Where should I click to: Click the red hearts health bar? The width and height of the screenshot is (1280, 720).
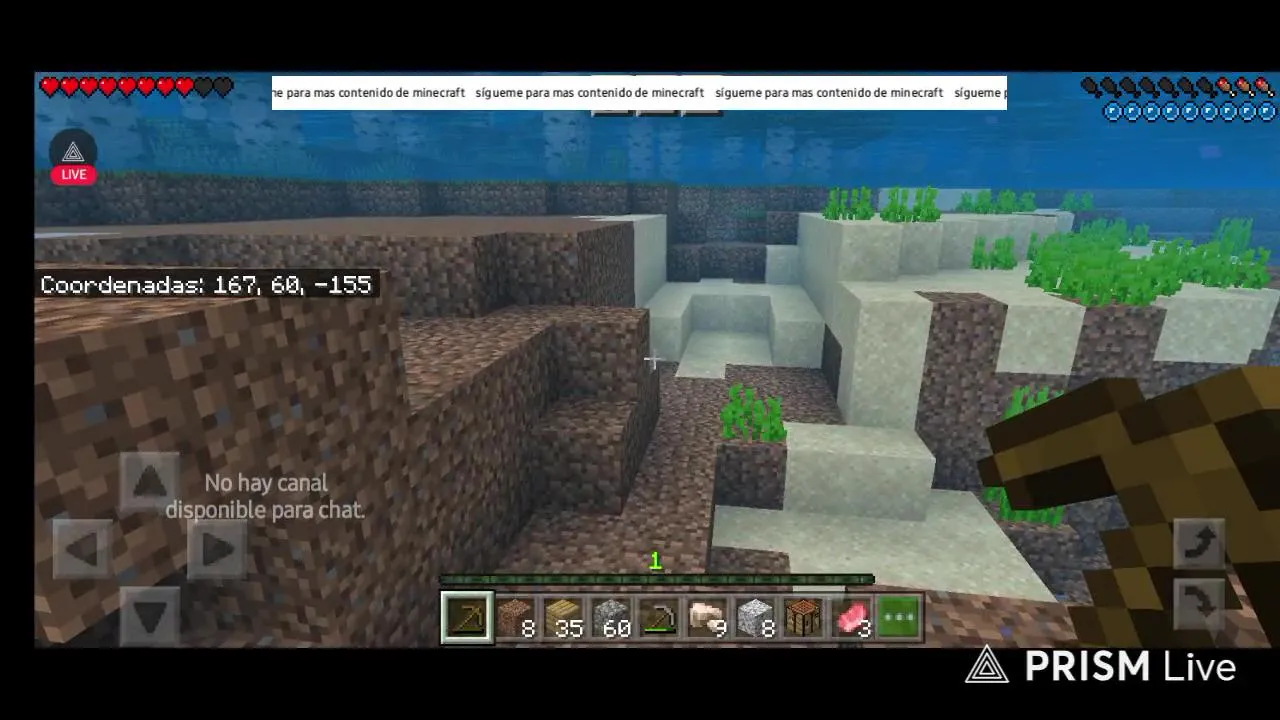(x=136, y=87)
